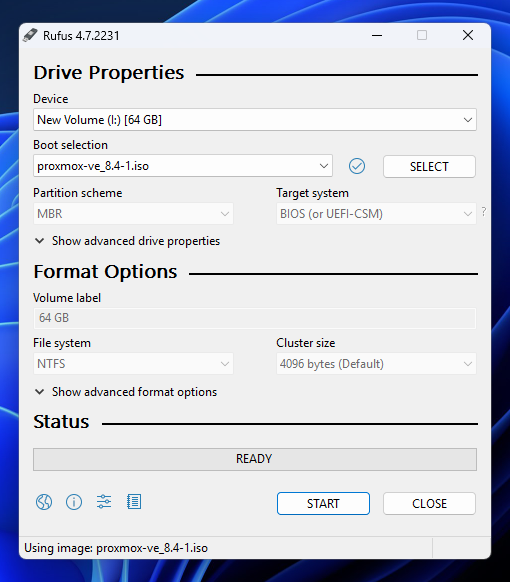Open the About information icon

74,502
